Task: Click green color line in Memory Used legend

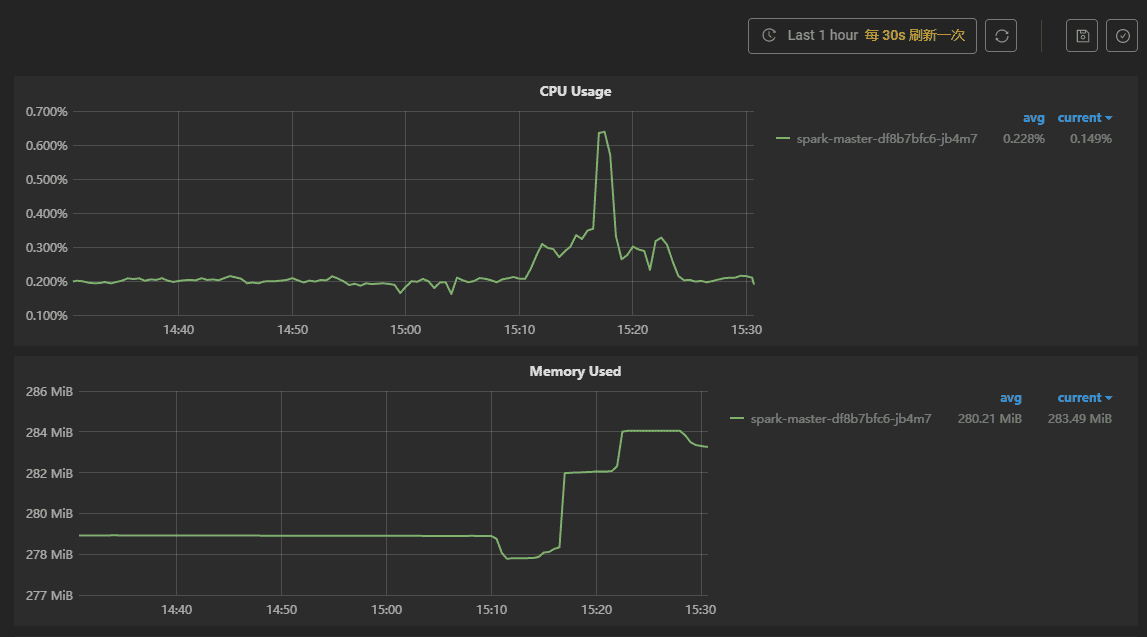Action: [x=737, y=419]
